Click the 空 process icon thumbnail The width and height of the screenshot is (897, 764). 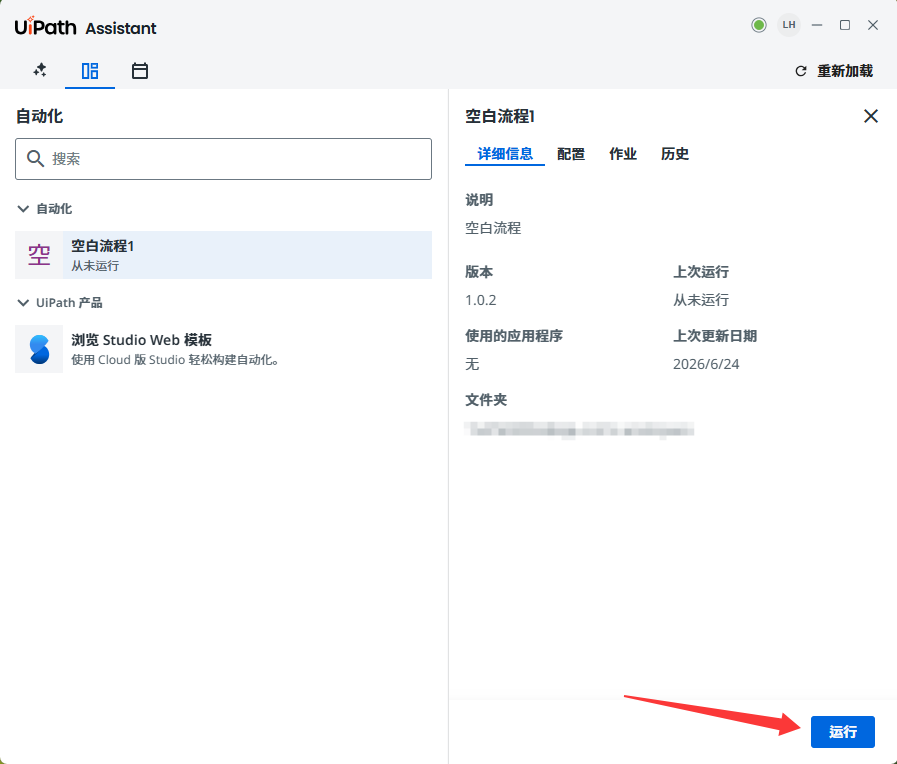[39, 255]
